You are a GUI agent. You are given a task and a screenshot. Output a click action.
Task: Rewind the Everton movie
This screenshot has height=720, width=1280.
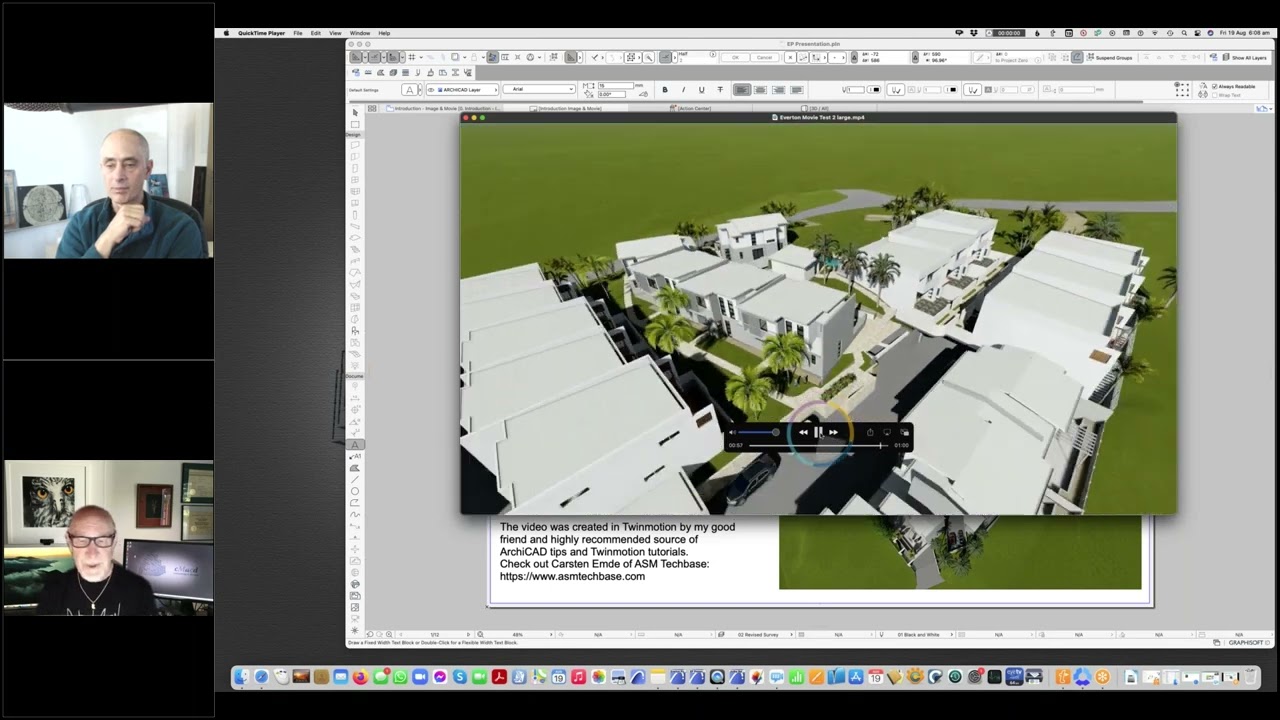(803, 432)
